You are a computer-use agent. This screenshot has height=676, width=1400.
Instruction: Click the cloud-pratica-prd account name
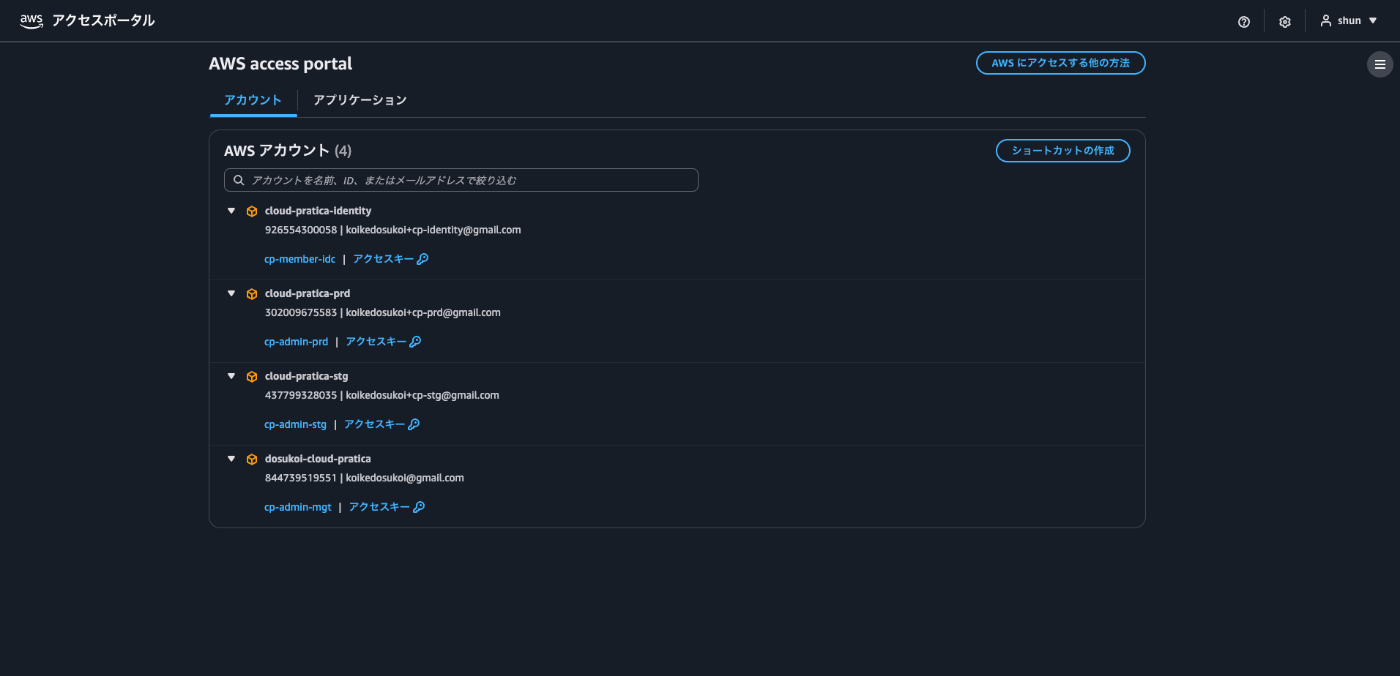[x=307, y=294]
